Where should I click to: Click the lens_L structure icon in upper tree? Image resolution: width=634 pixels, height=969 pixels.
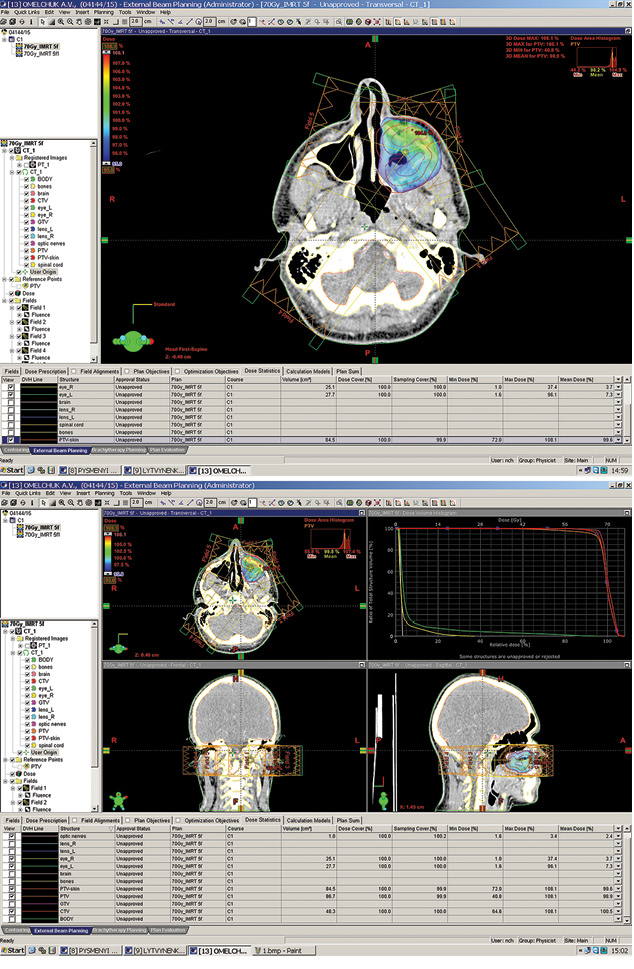[33, 229]
